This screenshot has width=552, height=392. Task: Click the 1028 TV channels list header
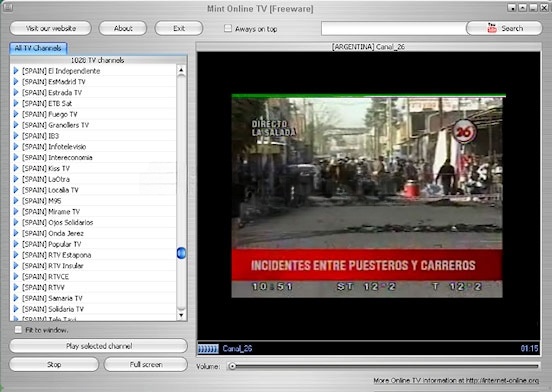[98, 60]
